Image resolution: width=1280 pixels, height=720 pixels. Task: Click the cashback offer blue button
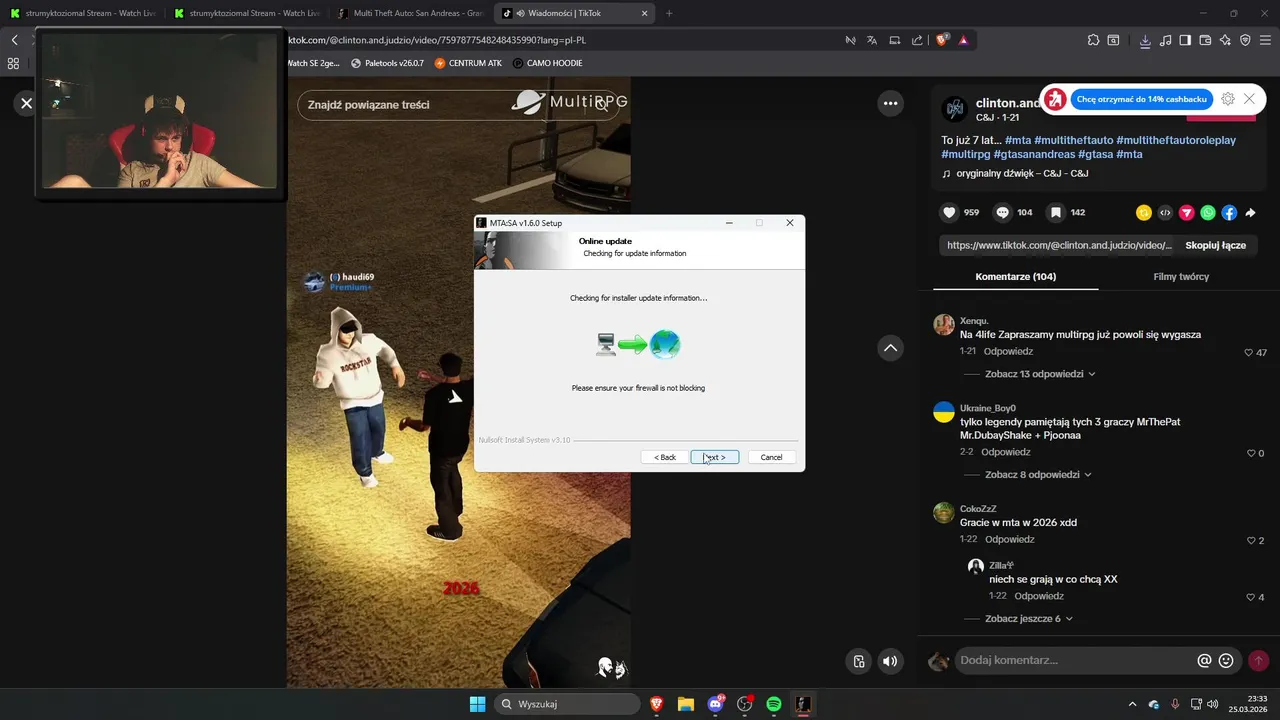coord(1143,99)
